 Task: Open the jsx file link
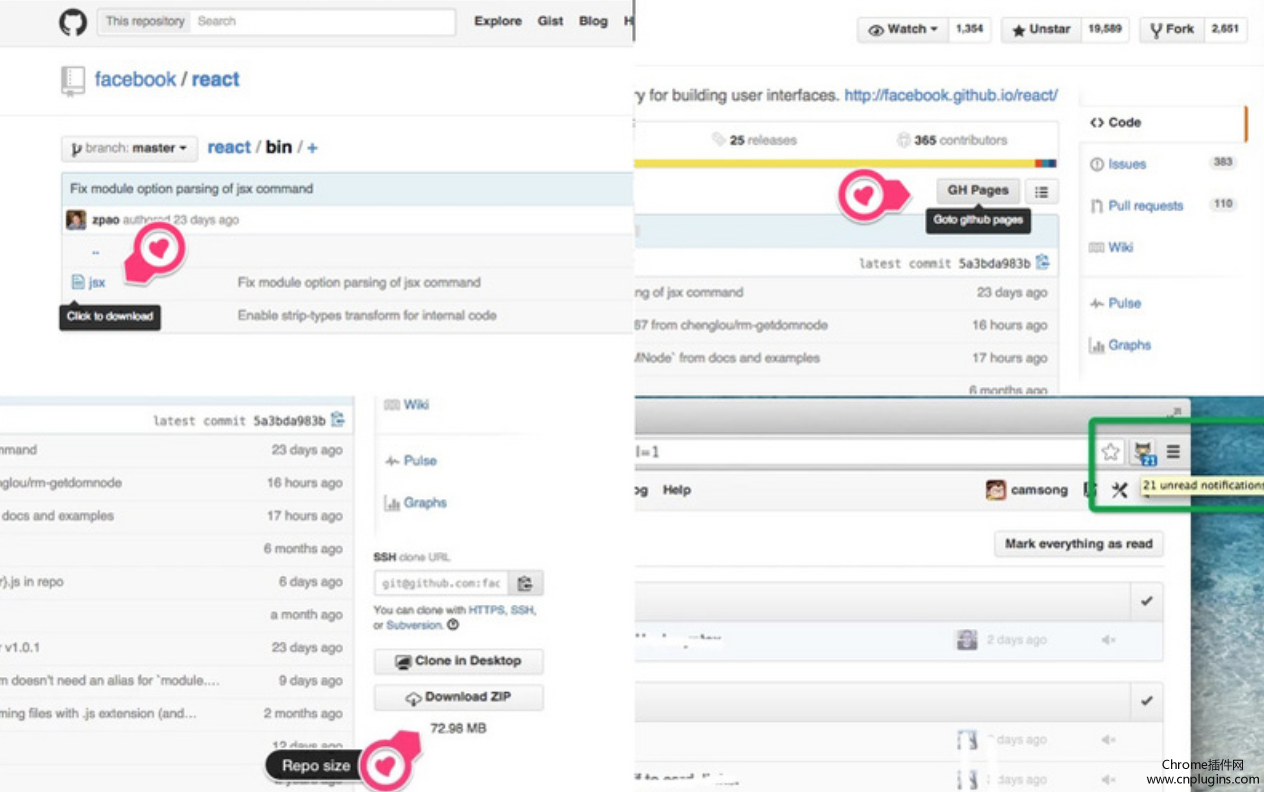(97, 283)
